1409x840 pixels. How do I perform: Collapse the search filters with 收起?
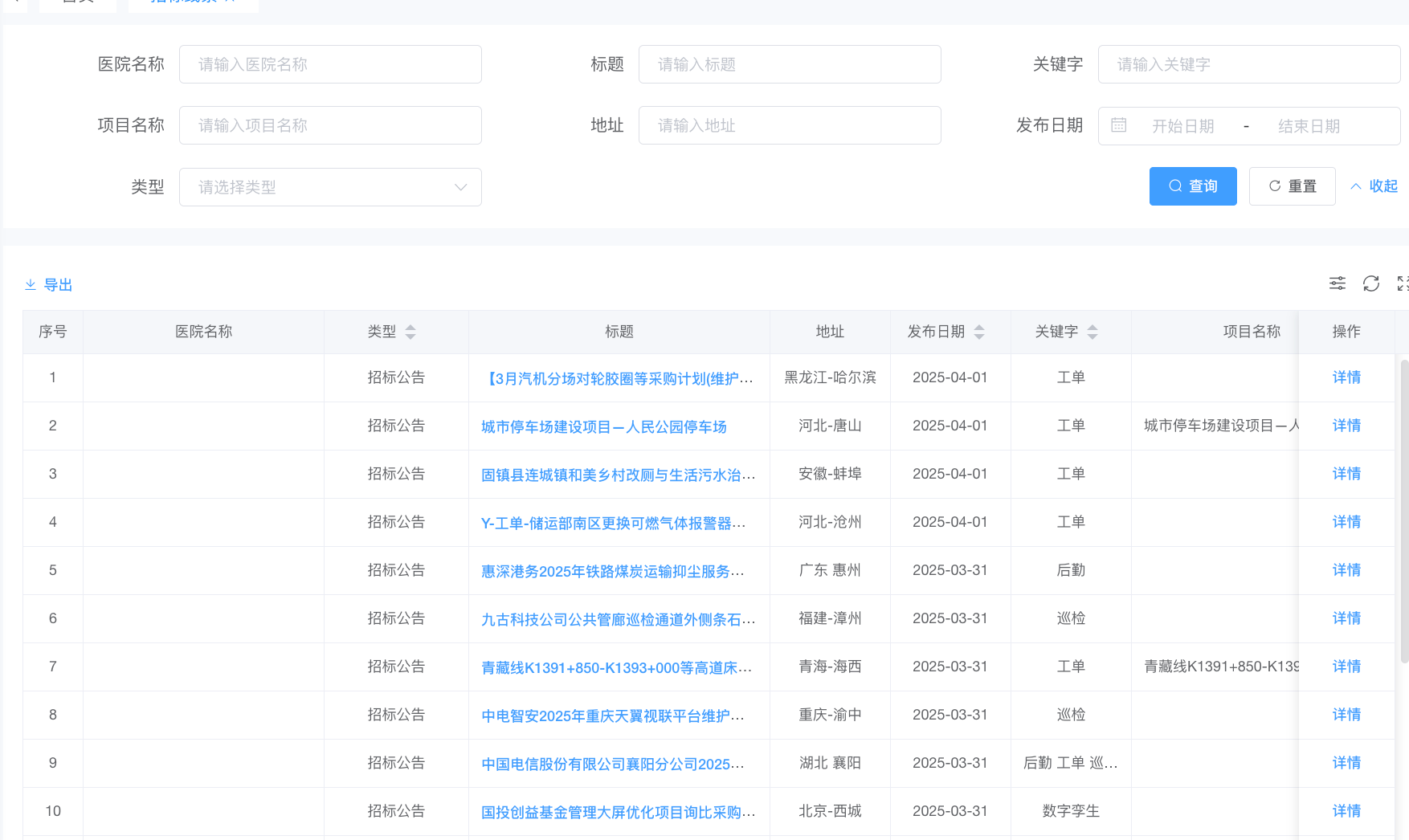pyautogui.click(x=1374, y=186)
